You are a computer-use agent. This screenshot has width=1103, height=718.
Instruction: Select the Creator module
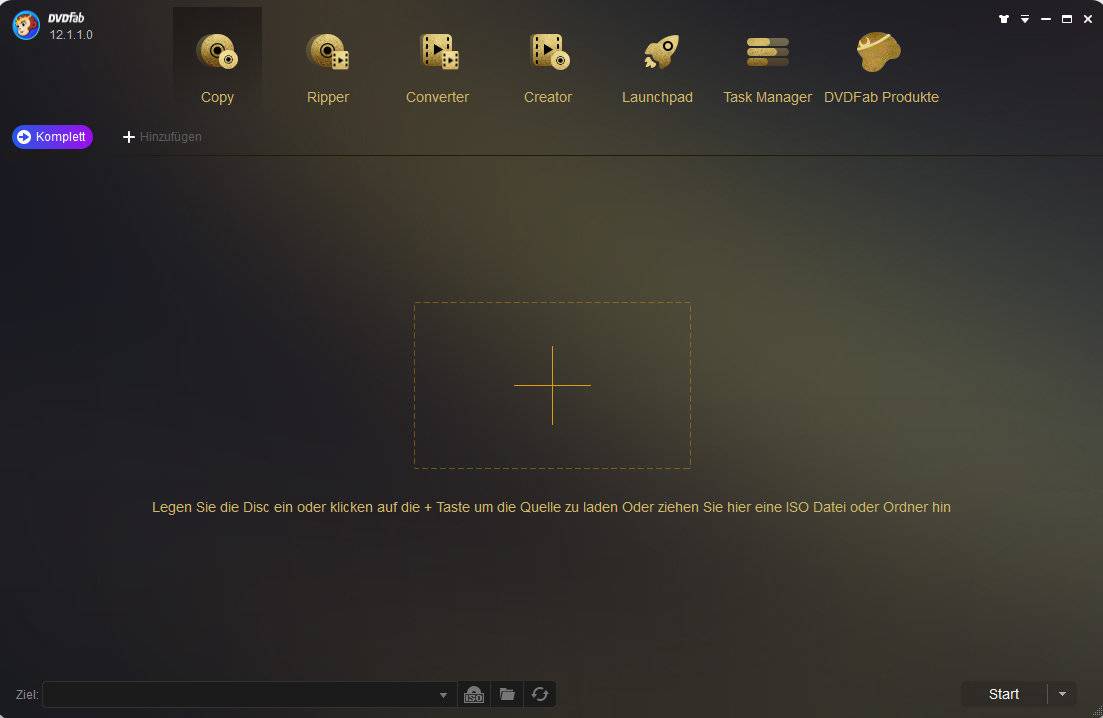coord(548,68)
